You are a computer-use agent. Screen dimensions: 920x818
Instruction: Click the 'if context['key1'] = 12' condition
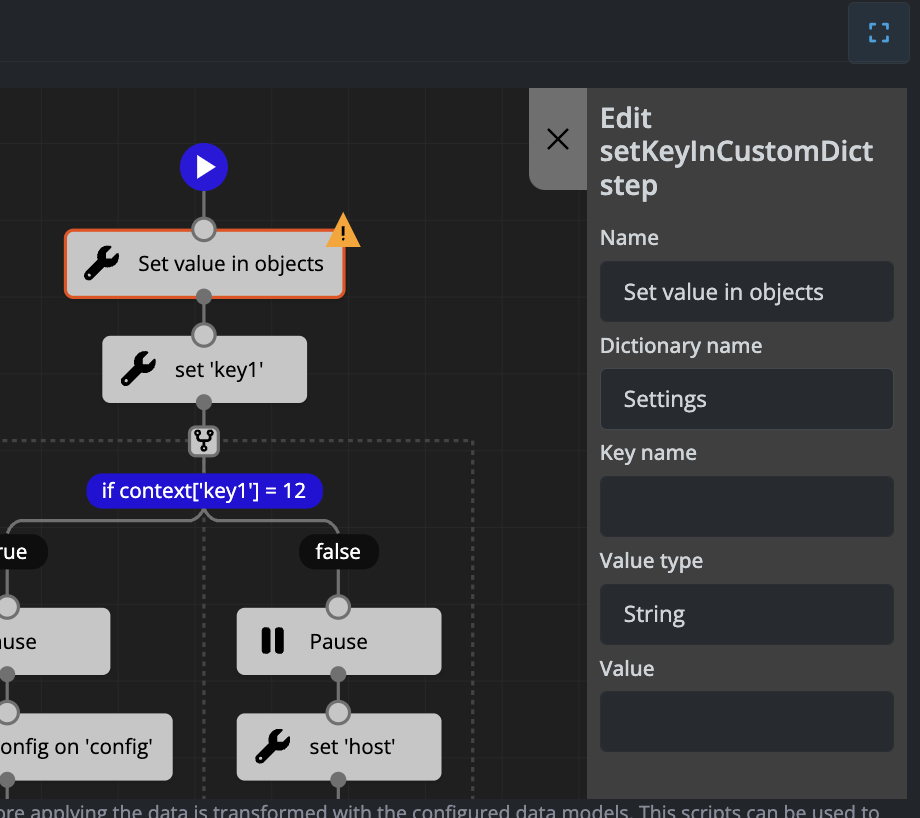[x=204, y=491]
